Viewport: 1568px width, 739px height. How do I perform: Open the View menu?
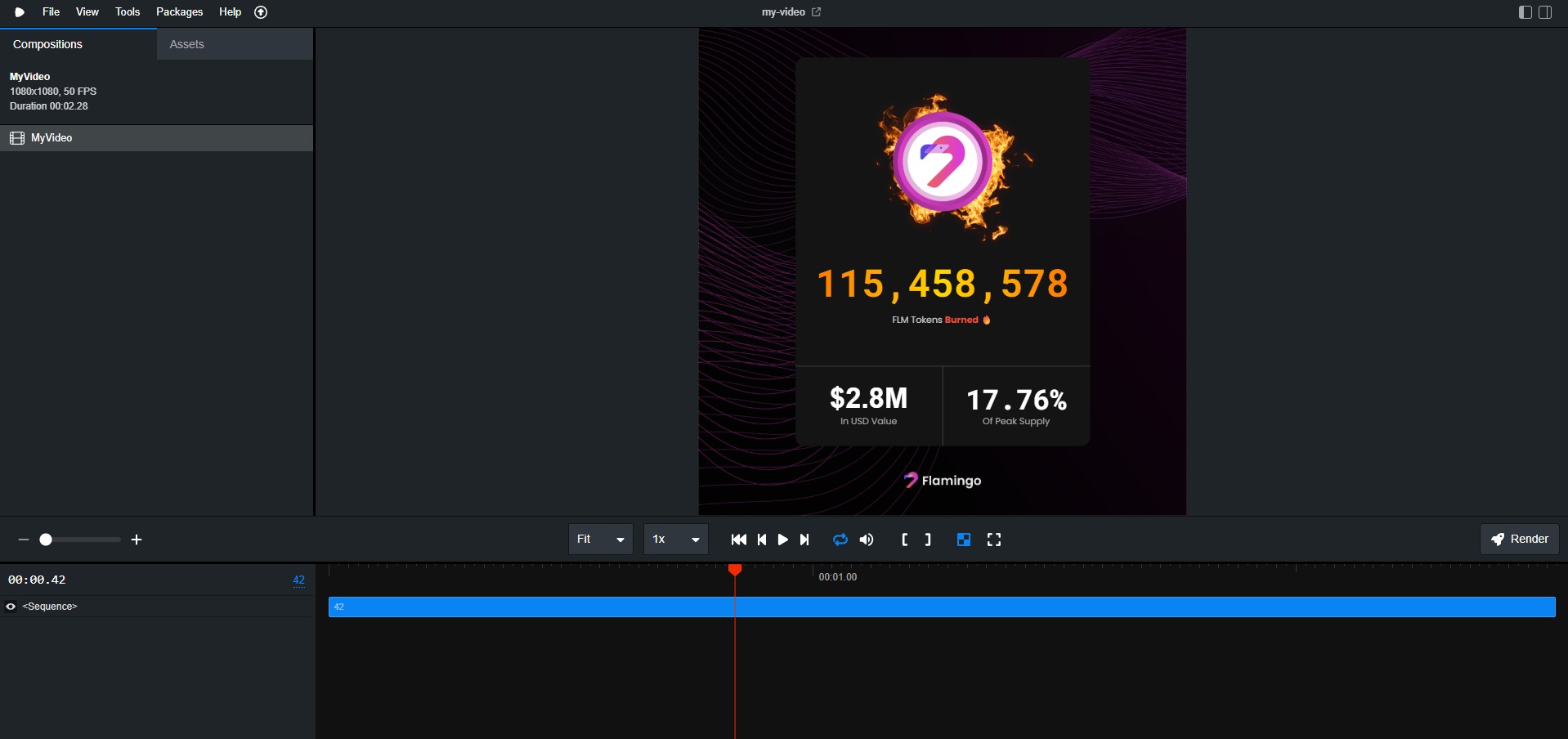(87, 12)
